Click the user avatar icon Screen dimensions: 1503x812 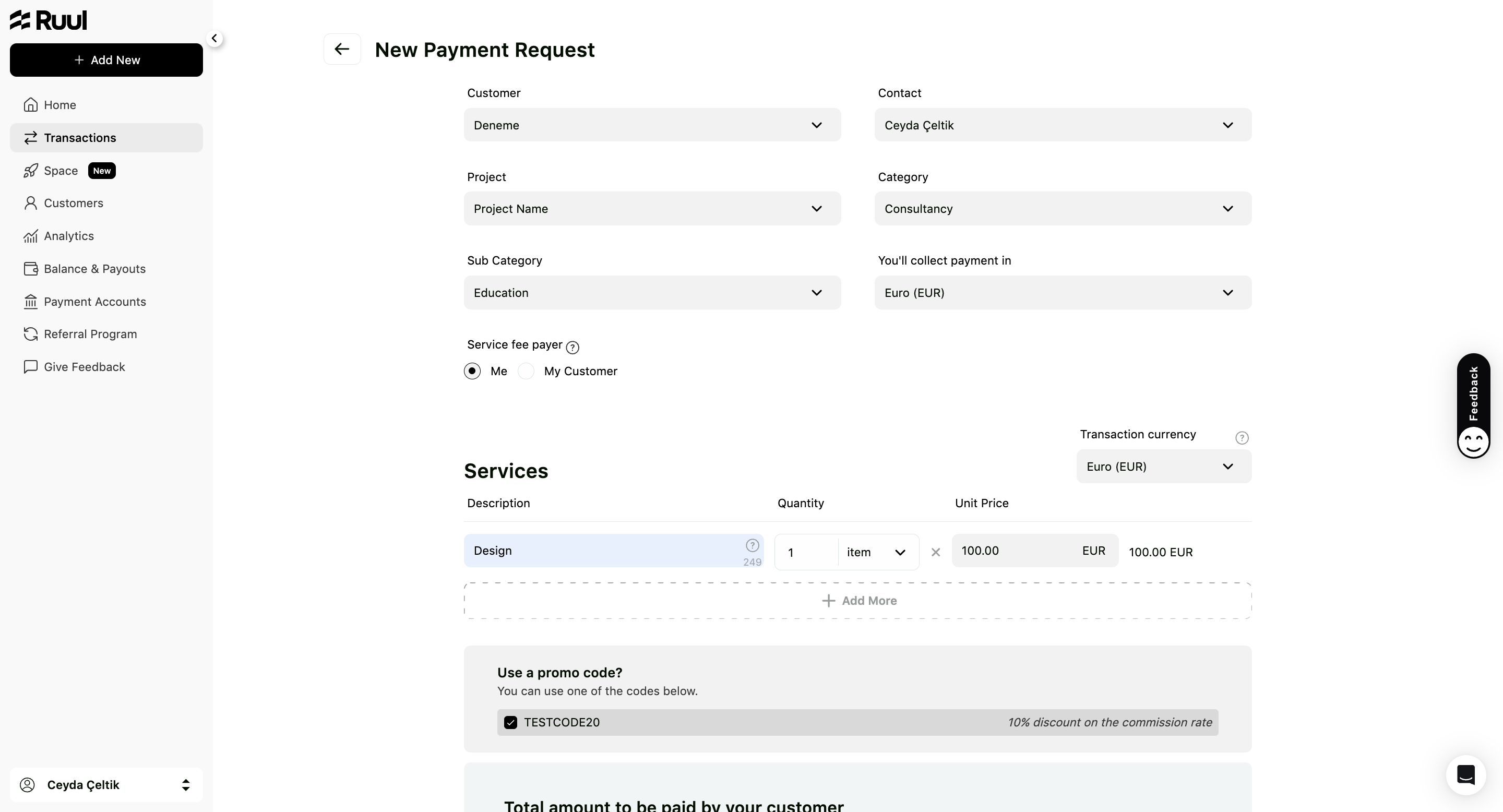28,785
